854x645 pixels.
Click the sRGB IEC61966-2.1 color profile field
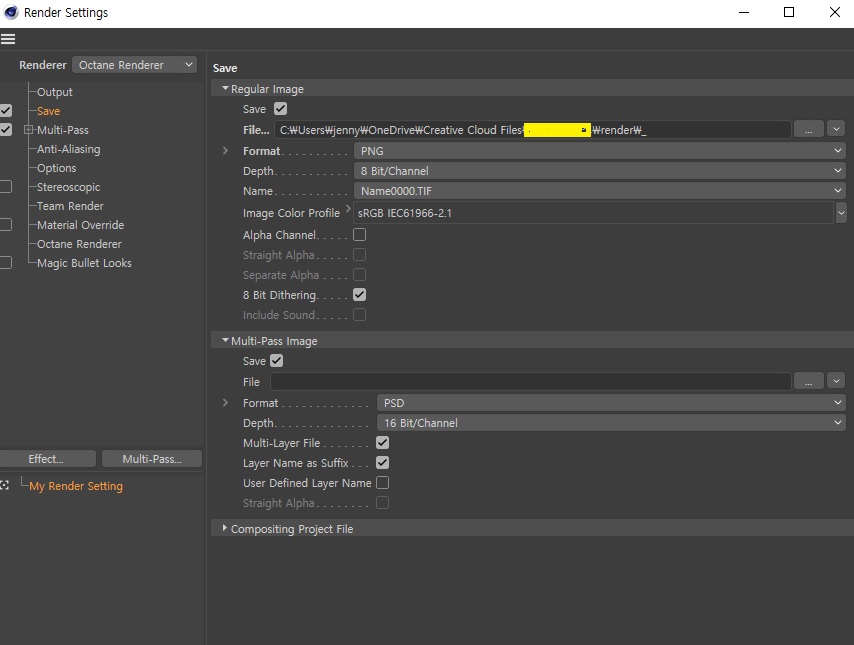pos(594,213)
